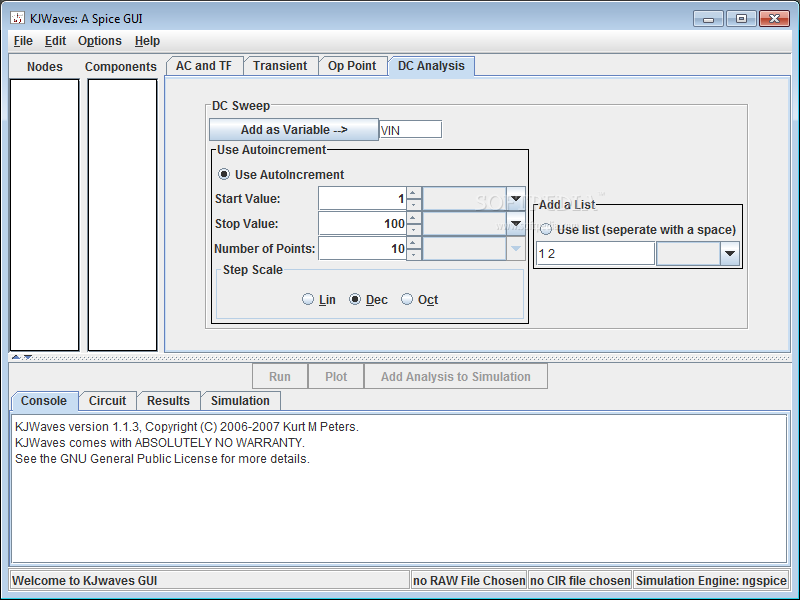800x600 pixels.
Task: Enable Use list radio button
Action: 546,230
